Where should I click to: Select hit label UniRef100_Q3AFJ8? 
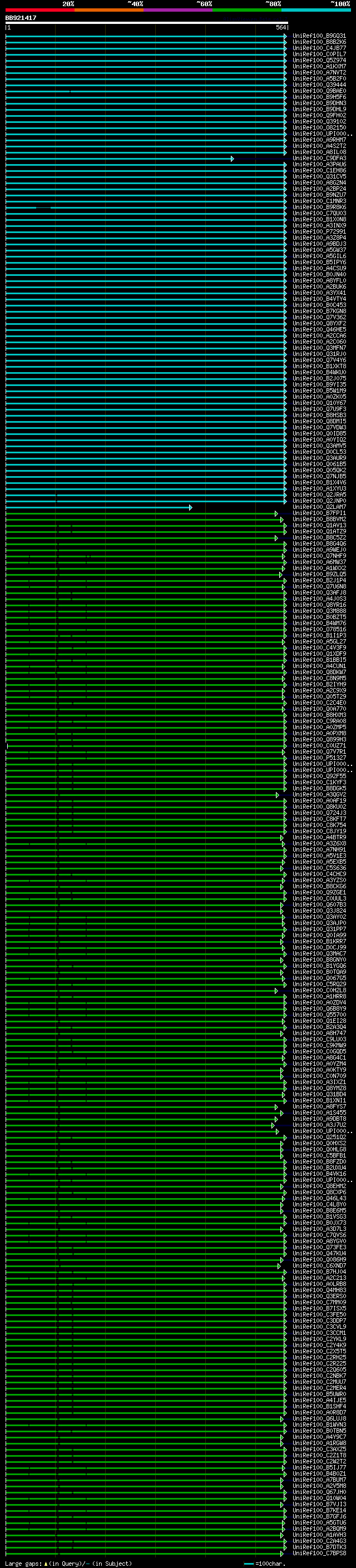[319, 593]
